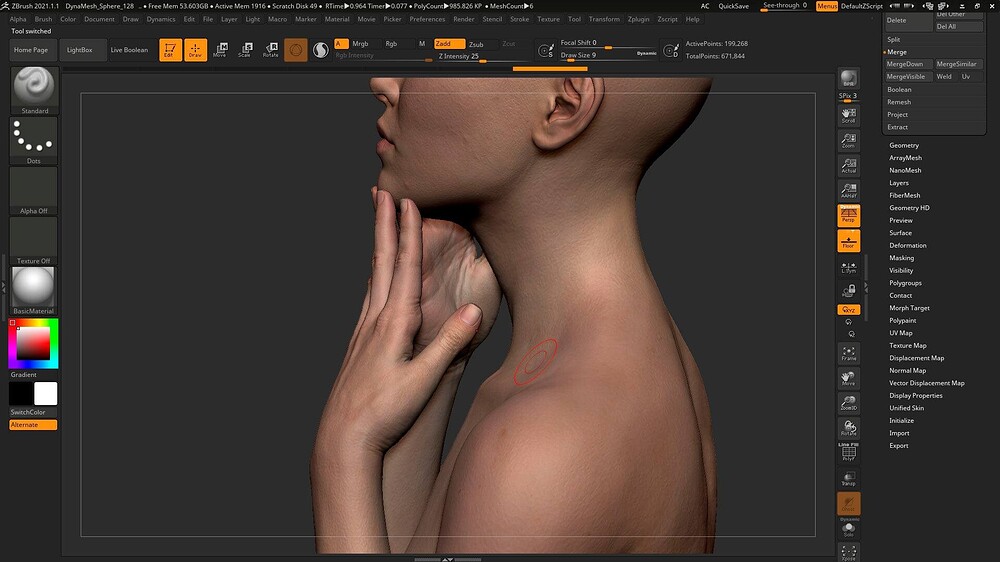Toggle Rgb paint mode
The width and height of the screenshot is (1000, 562).
pyautogui.click(x=391, y=43)
